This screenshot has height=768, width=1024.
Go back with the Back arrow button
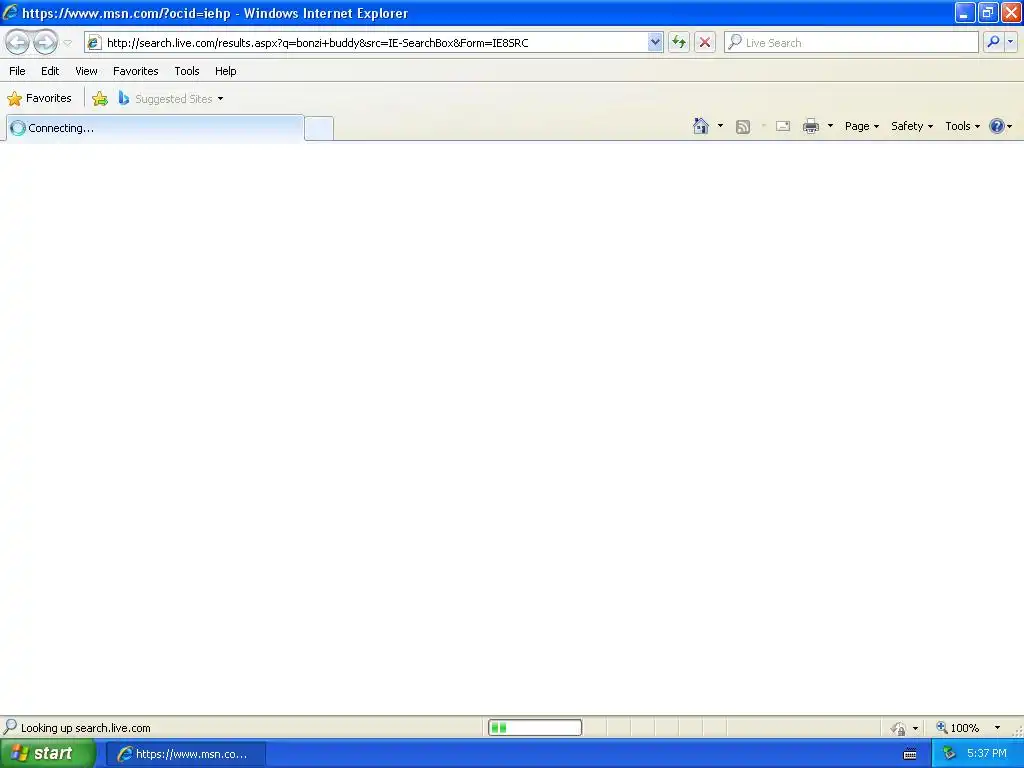click(x=18, y=42)
